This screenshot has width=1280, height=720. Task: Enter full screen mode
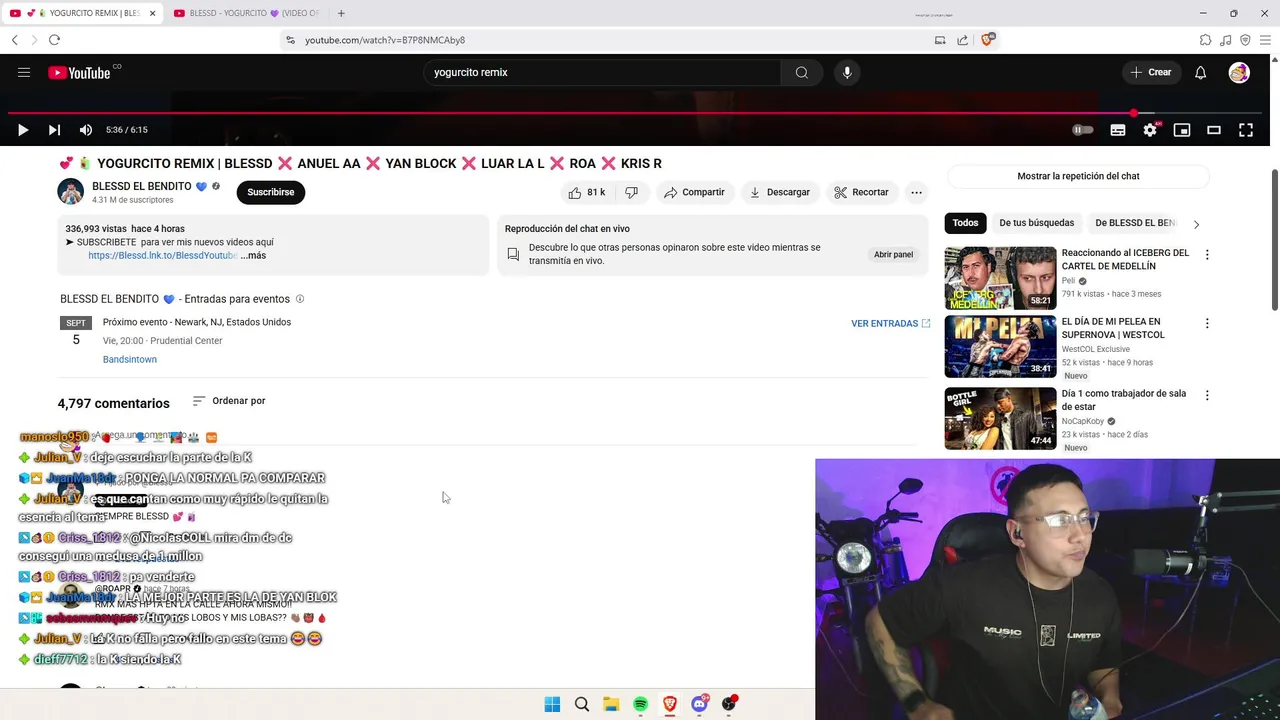pos(1246,130)
